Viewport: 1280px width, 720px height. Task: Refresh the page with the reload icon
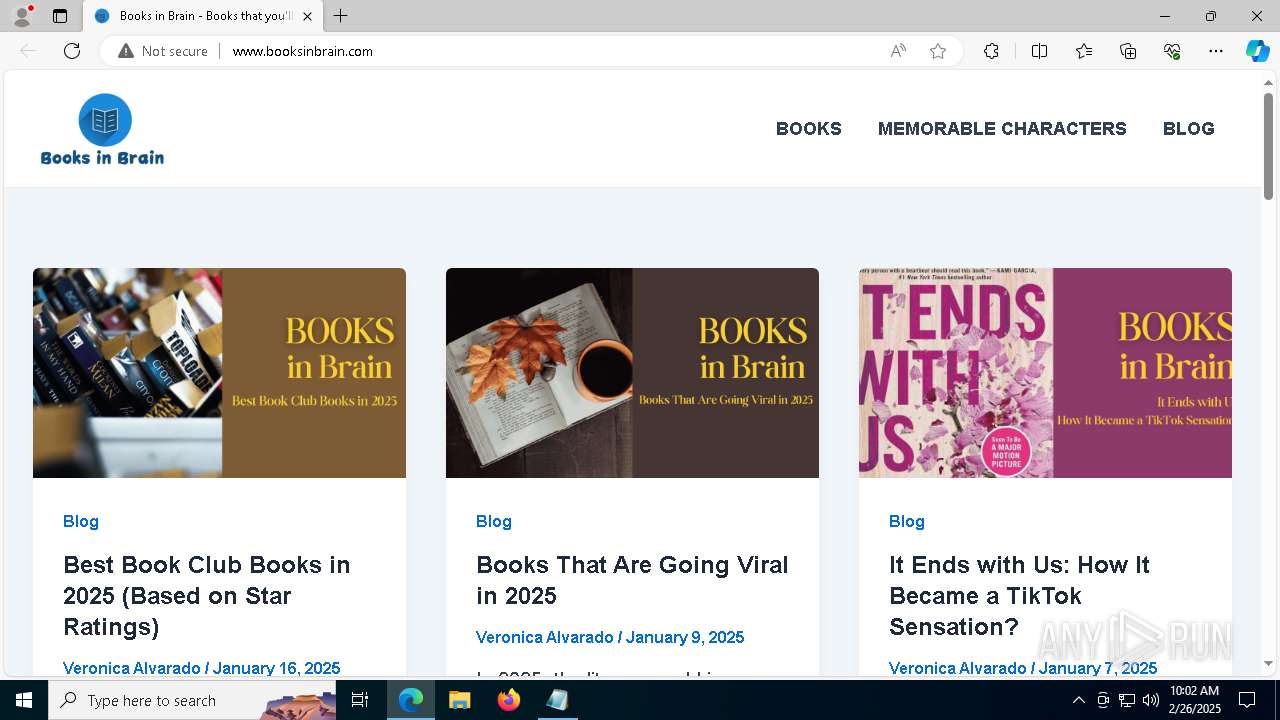[72, 51]
